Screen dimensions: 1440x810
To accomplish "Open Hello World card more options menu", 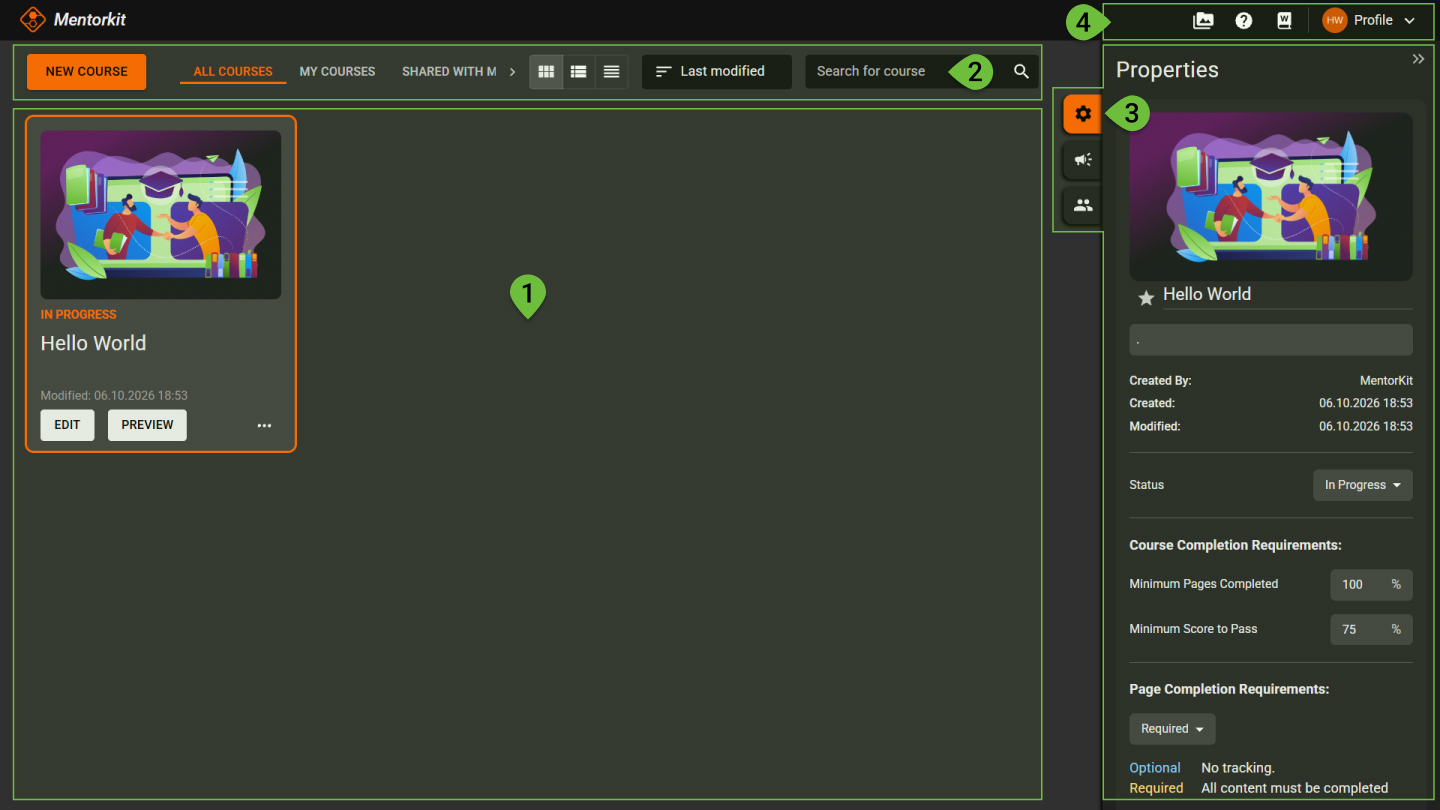I will pyautogui.click(x=264, y=425).
